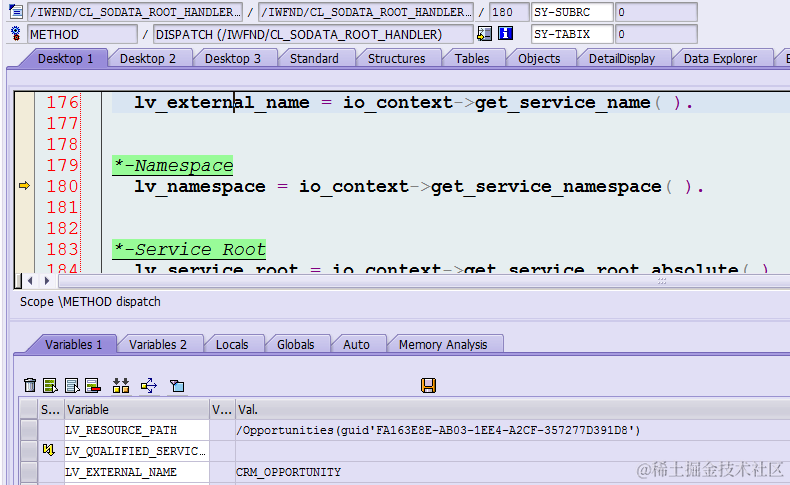Click the CRM_OPPORTUNITY value cell
The height and width of the screenshot is (485, 790).
pos(512,472)
